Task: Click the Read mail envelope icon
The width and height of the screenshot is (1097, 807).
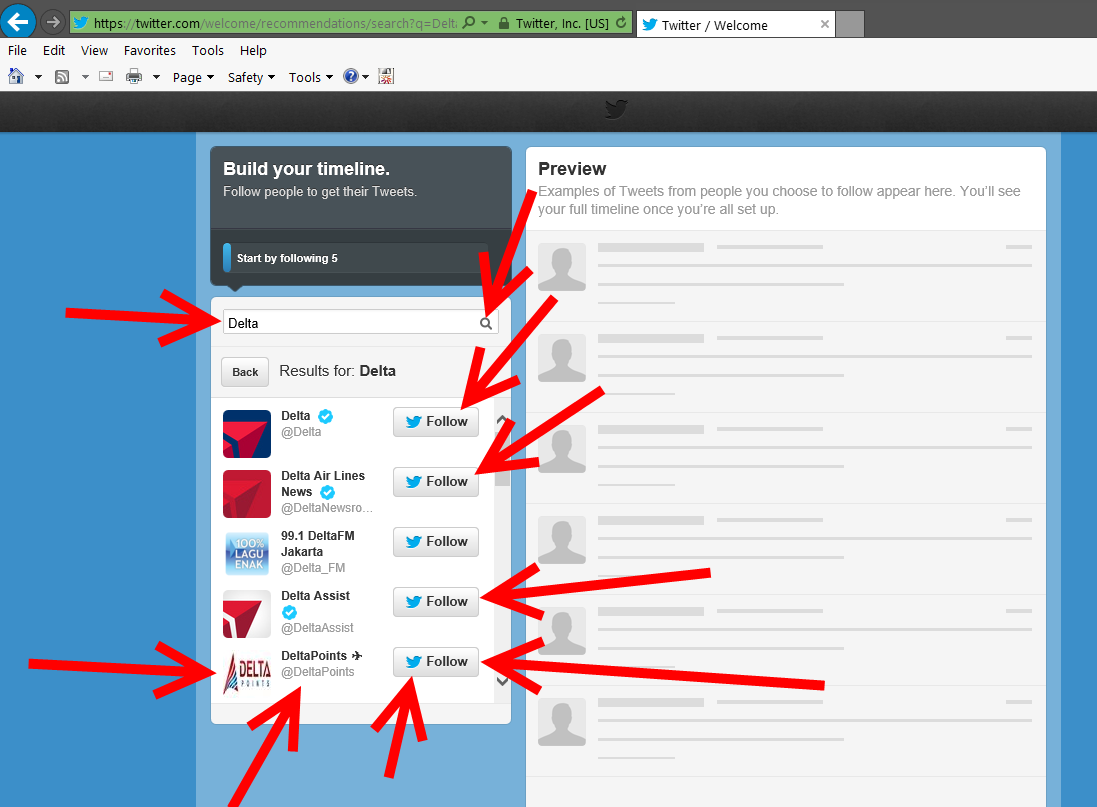Action: click(106, 77)
